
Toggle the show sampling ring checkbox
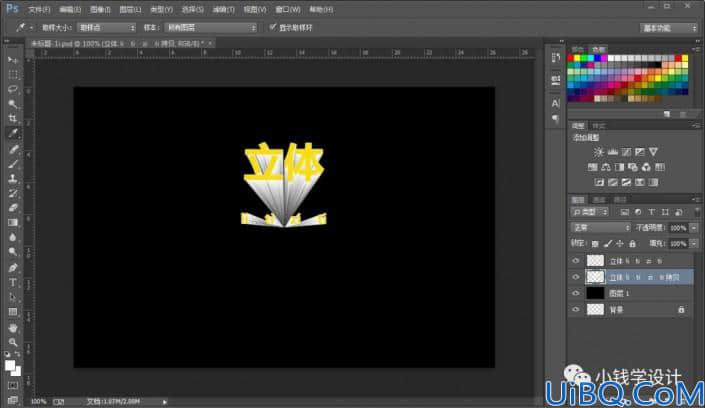click(x=272, y=27)
